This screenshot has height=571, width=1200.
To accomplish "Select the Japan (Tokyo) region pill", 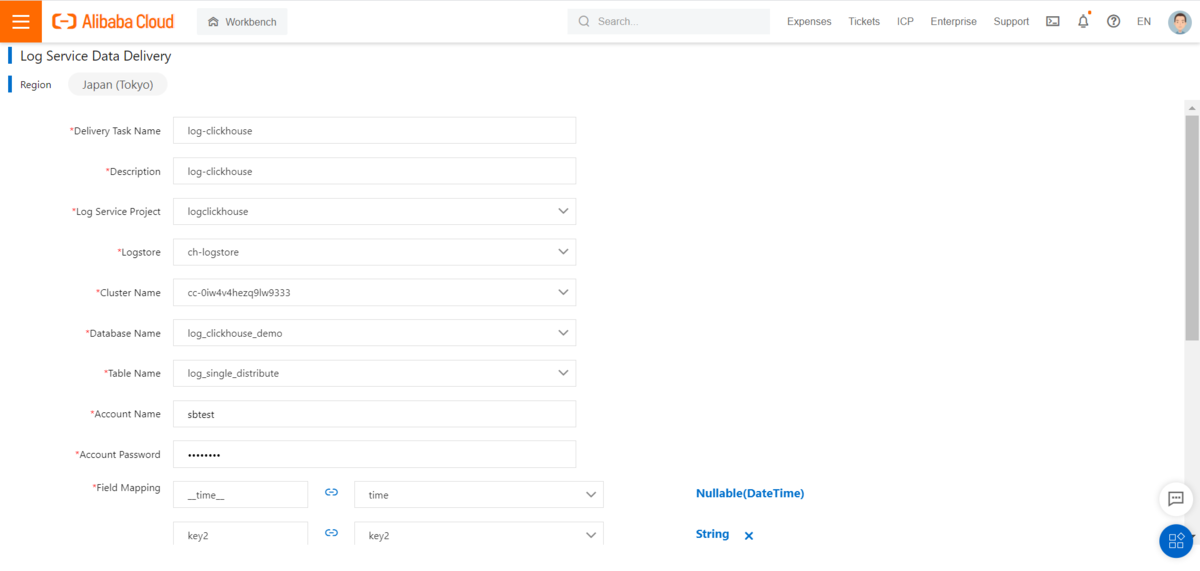I will pos(118,85).
